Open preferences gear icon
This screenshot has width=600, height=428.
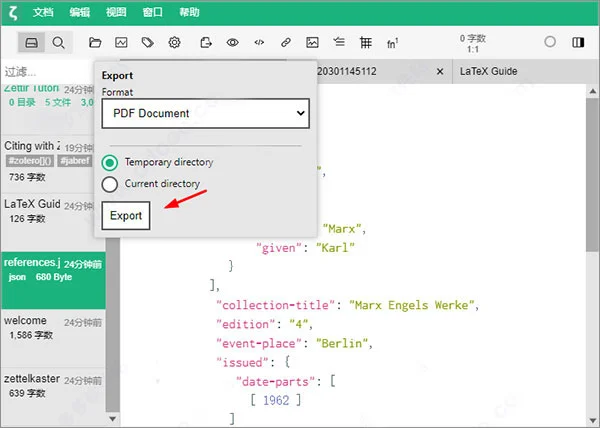[x=174, y=42]
